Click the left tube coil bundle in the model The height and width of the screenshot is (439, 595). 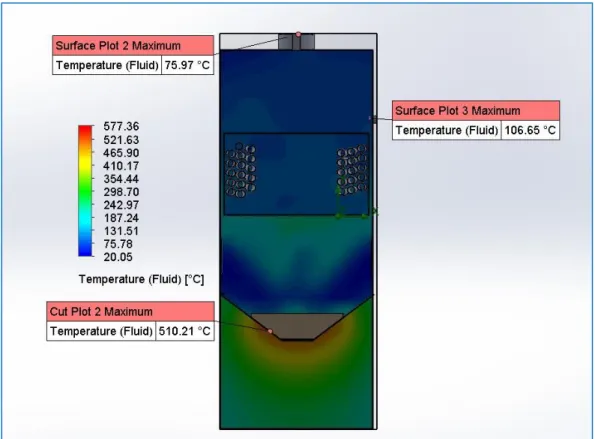[x=241, y=170]
